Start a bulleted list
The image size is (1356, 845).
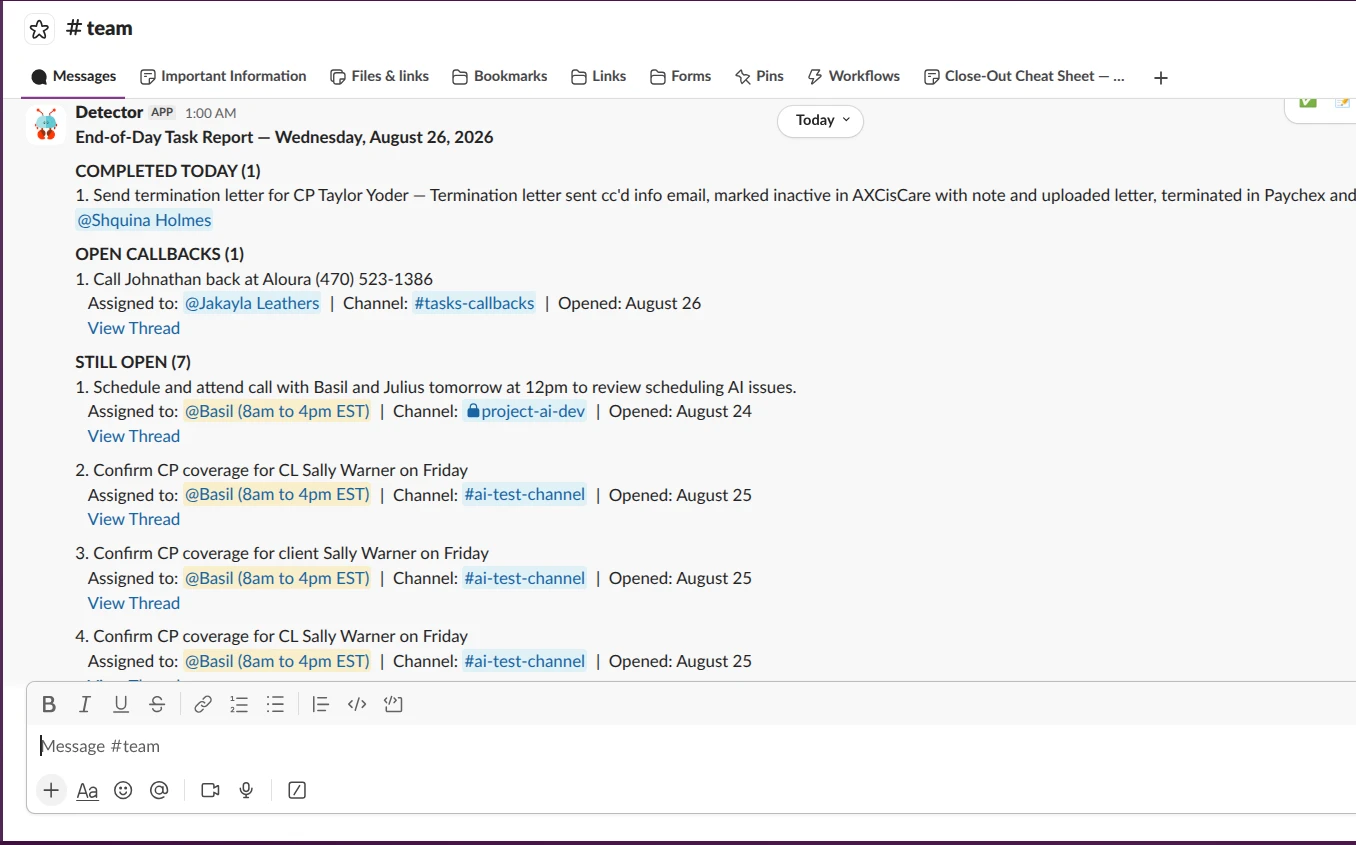[275, 705]
